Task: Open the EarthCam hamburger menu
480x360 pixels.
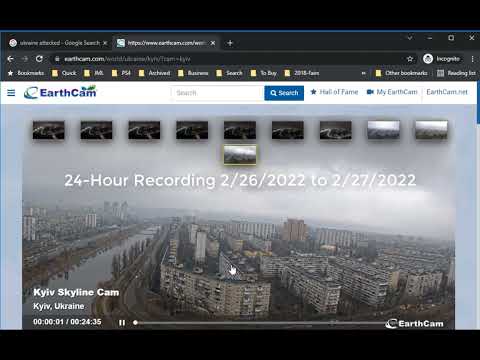Action: [x=11, y=93]
